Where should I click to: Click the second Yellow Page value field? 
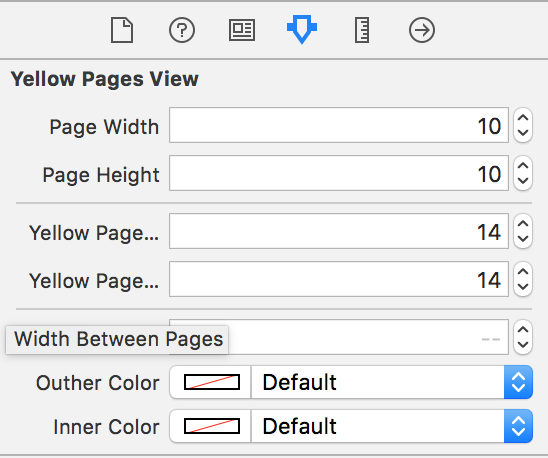click(339, 279)
